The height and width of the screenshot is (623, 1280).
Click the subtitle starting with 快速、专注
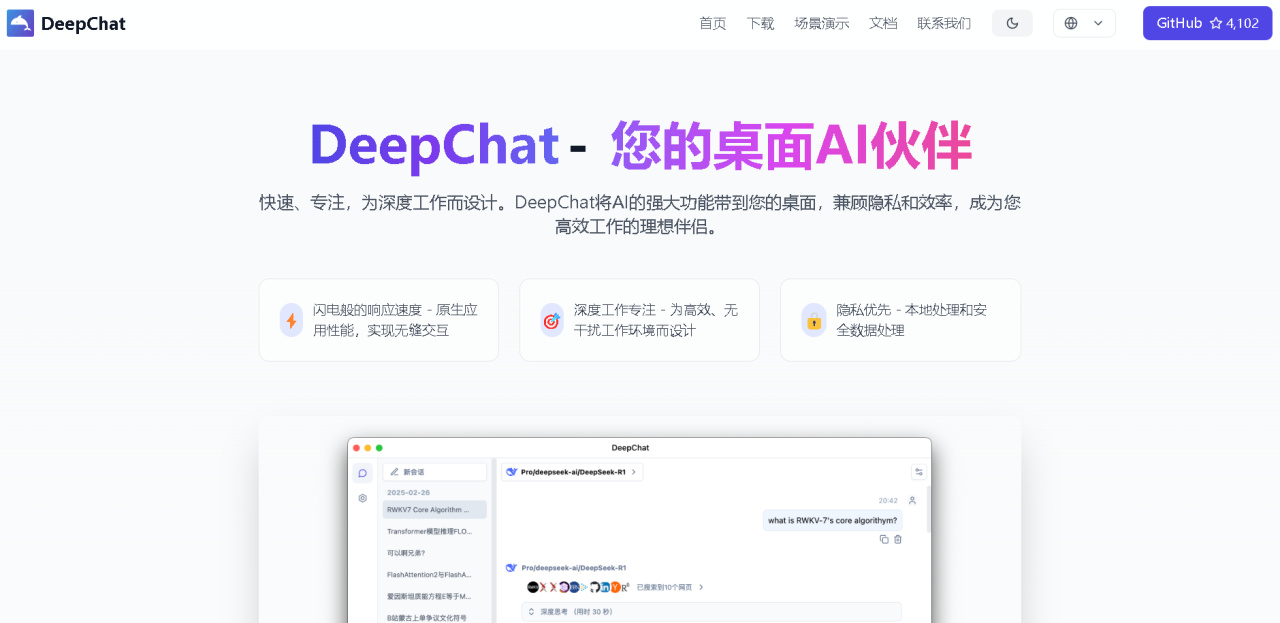pos(640,214)
